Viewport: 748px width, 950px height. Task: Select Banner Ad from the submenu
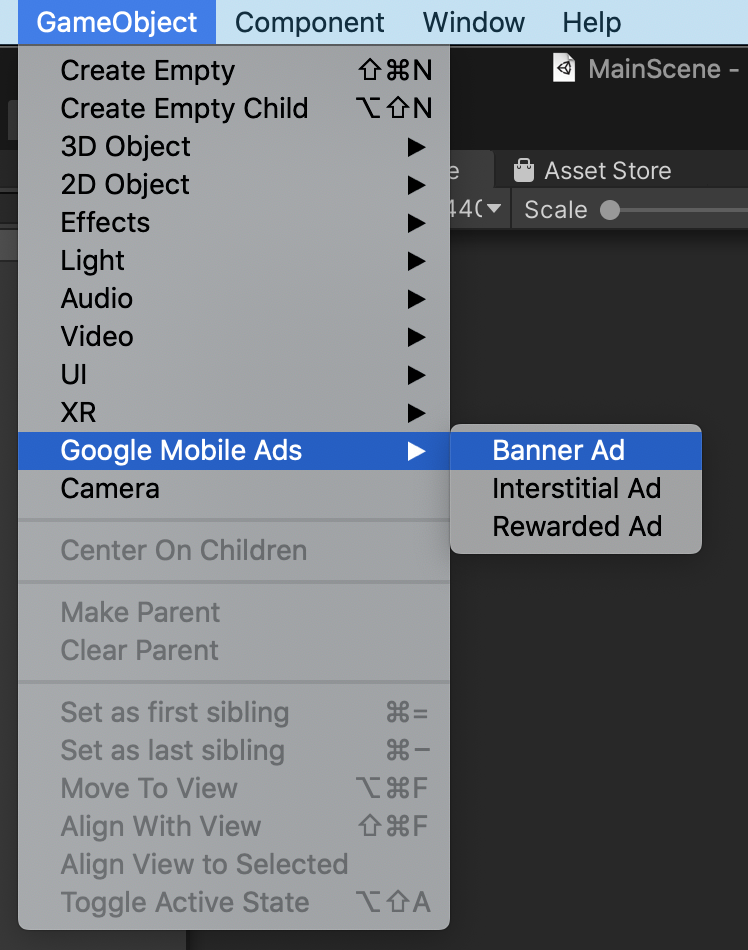[x=558, y=450]
